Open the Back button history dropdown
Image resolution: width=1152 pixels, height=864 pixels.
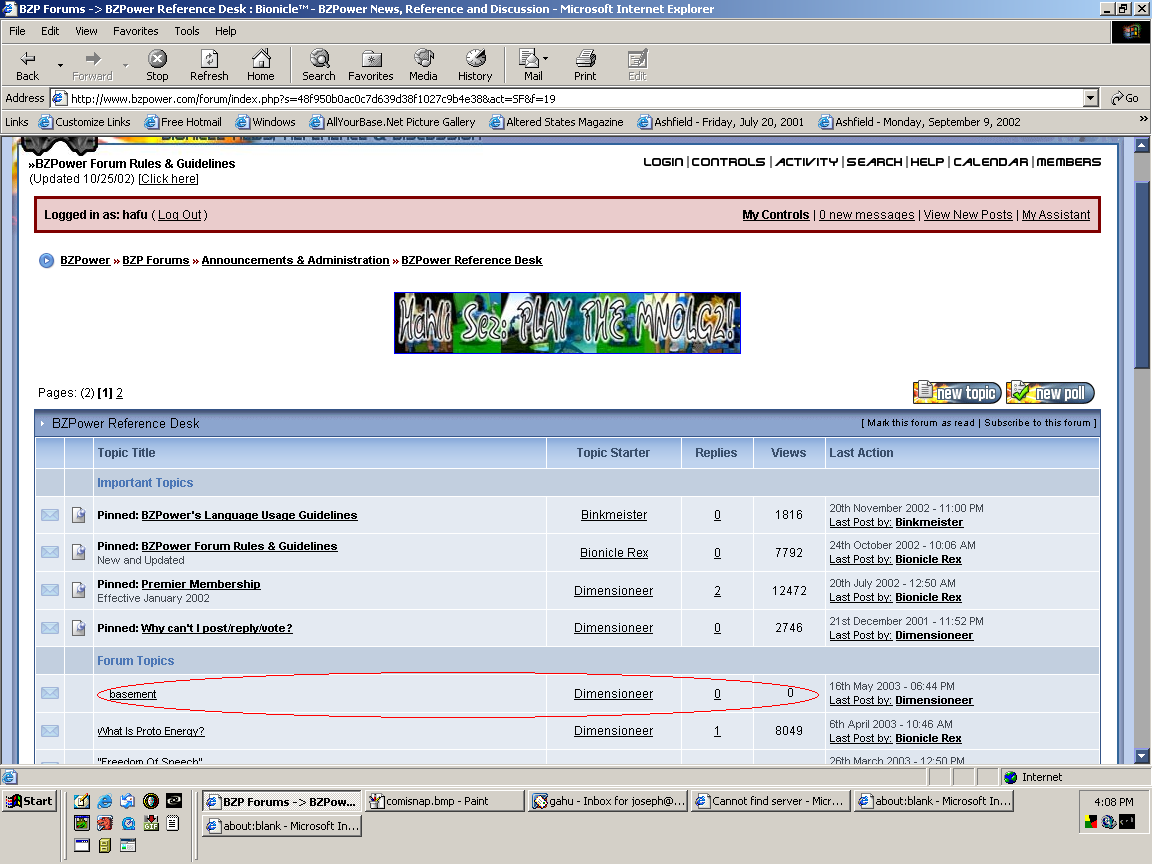[x=60, y=66]
